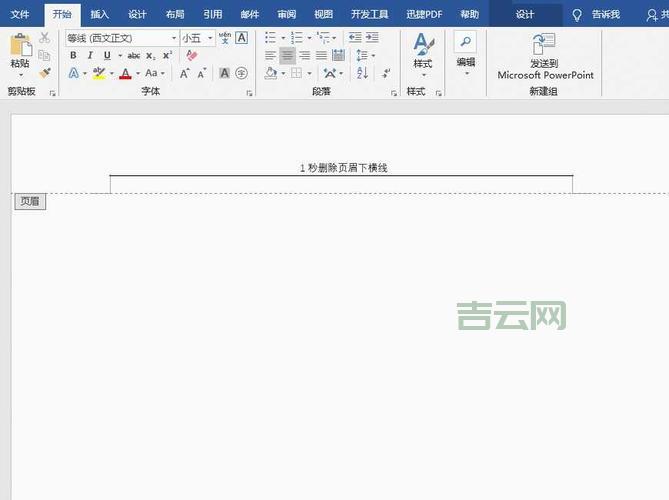Pick the yellow text highlight color

point(99,73)
